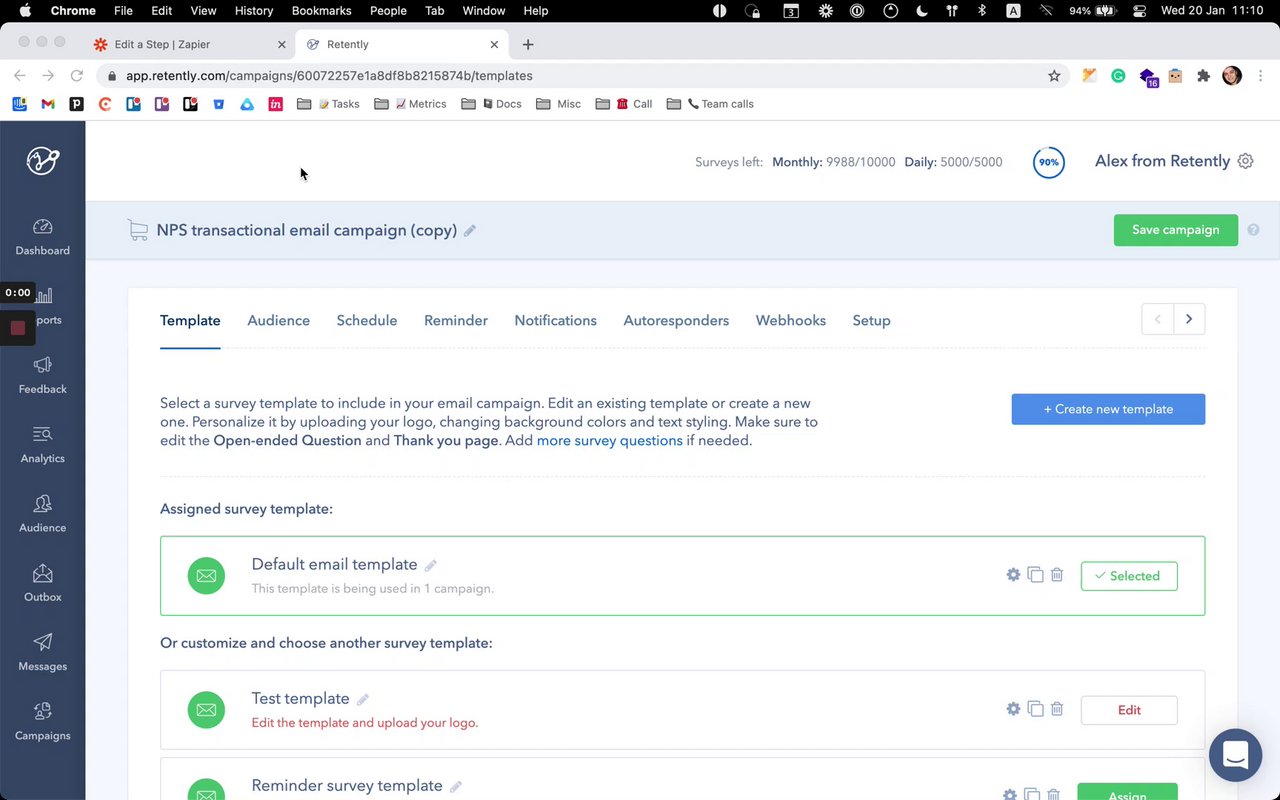Go to Analytics in the sidebar
This screenshot has width=1280, height=800.
point(42,445)
